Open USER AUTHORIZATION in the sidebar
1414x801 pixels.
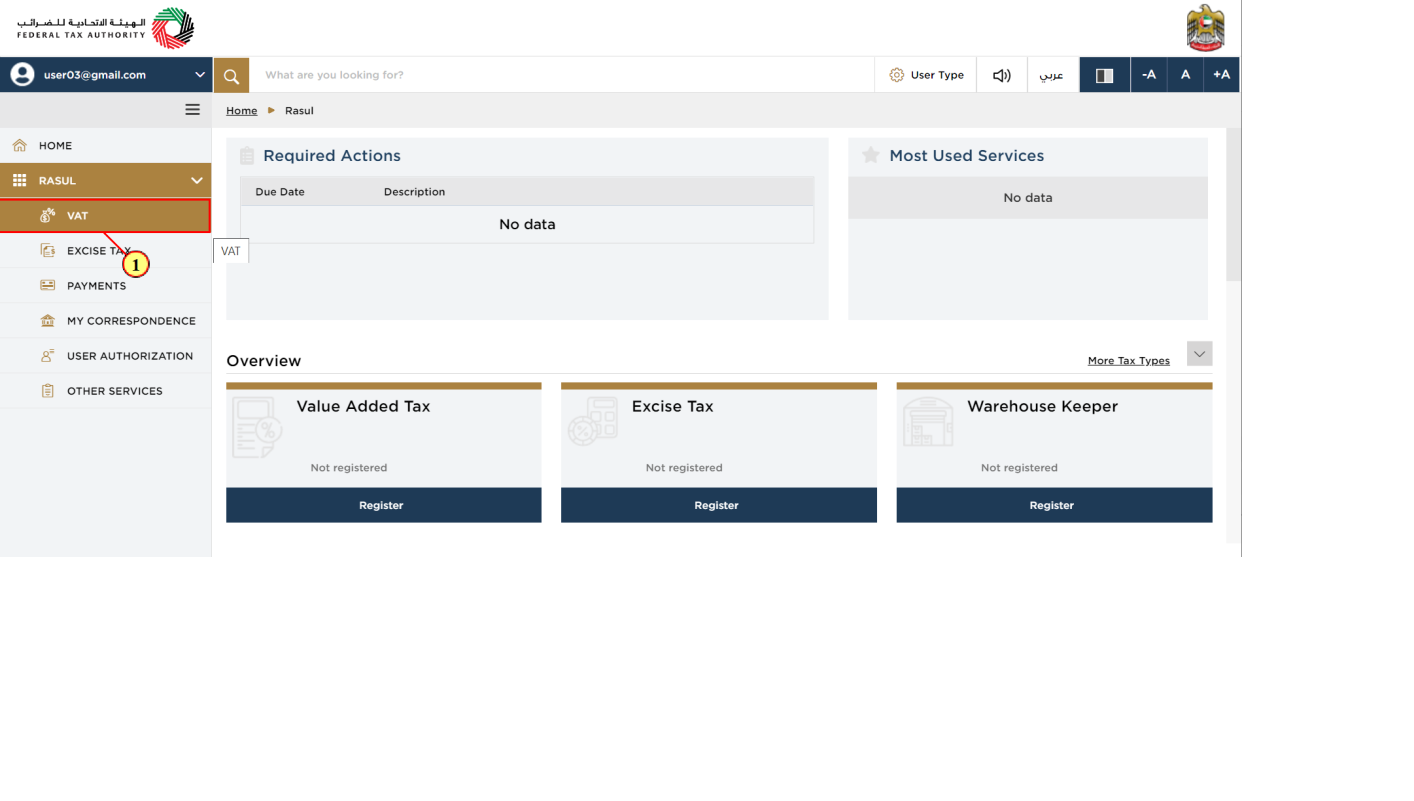(x=106, y=356)
